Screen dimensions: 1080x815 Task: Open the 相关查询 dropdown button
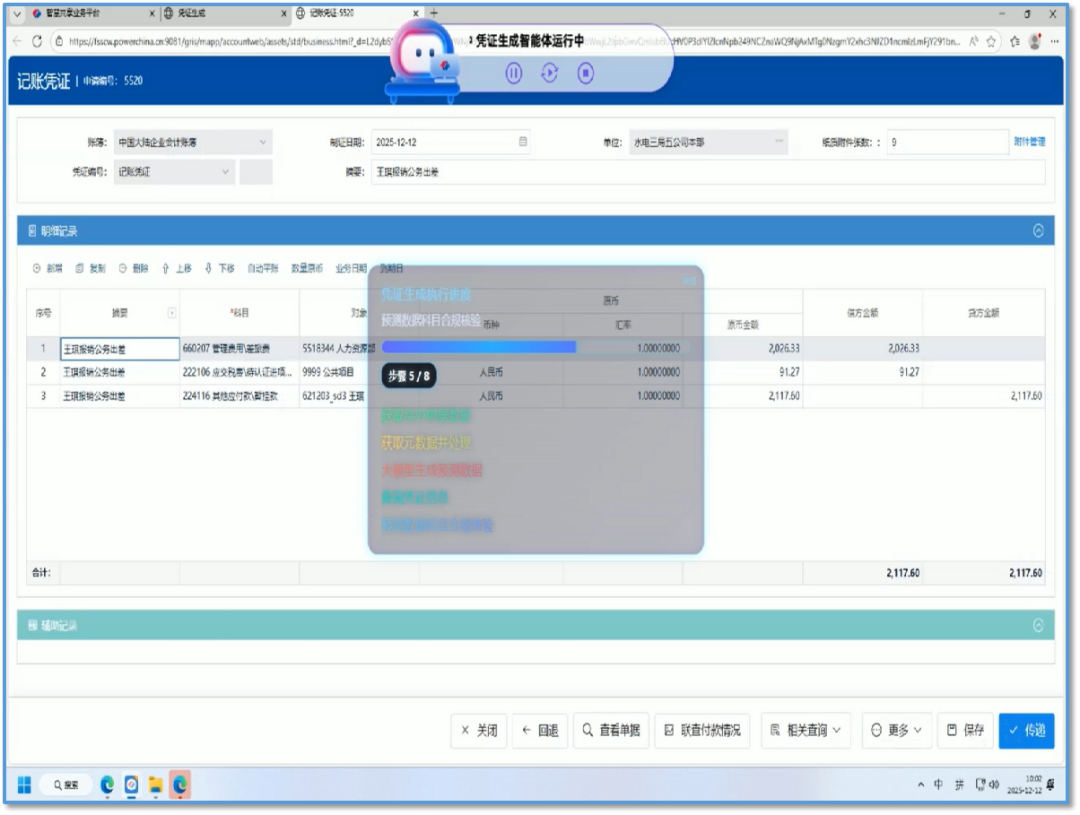click(806, 730)
